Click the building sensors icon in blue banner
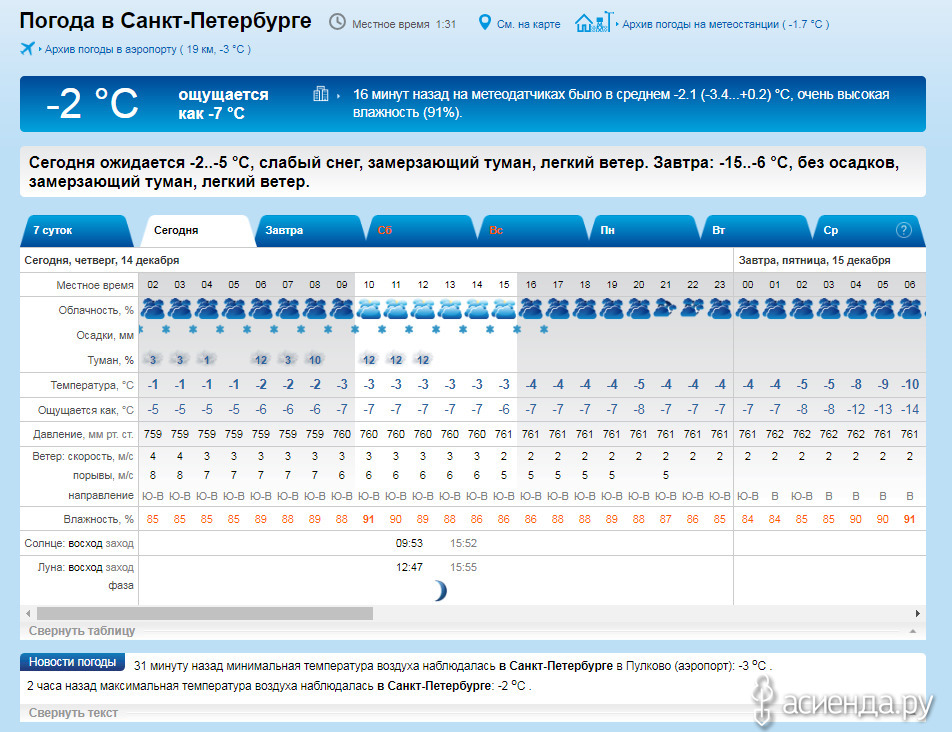 (321, 94)
